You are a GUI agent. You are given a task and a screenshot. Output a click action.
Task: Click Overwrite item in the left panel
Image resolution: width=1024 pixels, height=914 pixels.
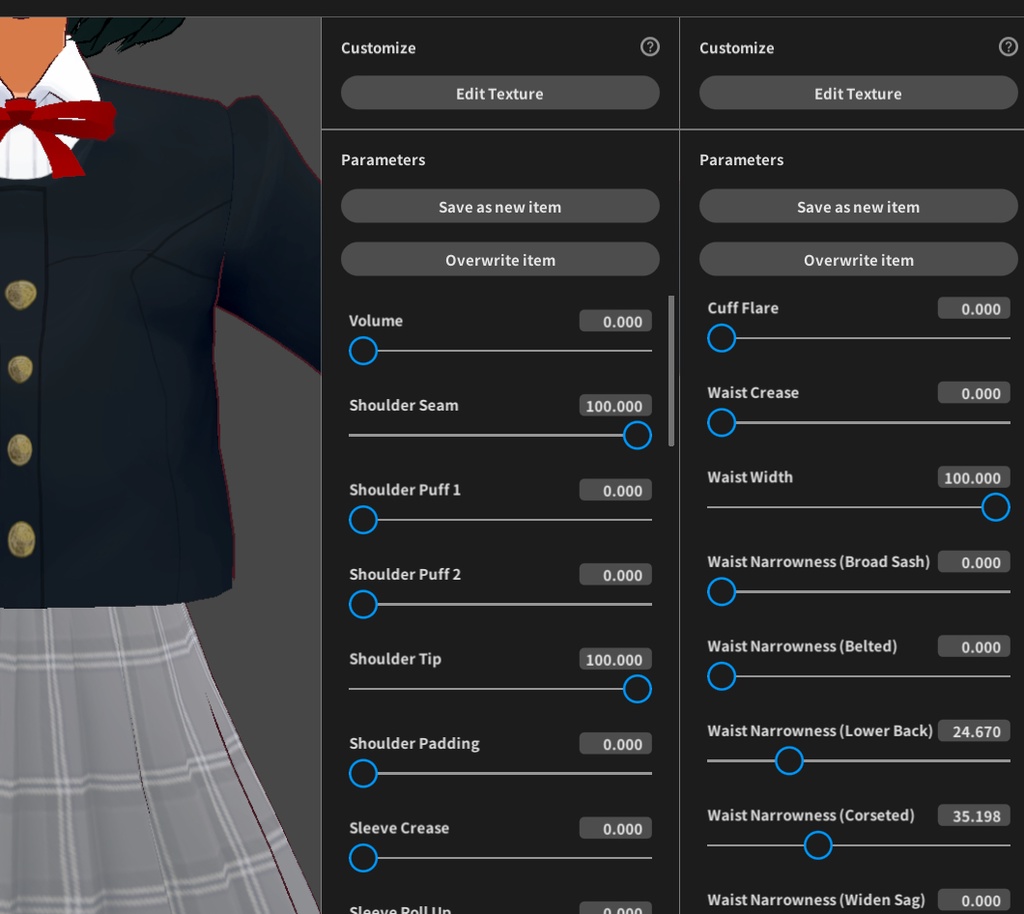(500, 259)
